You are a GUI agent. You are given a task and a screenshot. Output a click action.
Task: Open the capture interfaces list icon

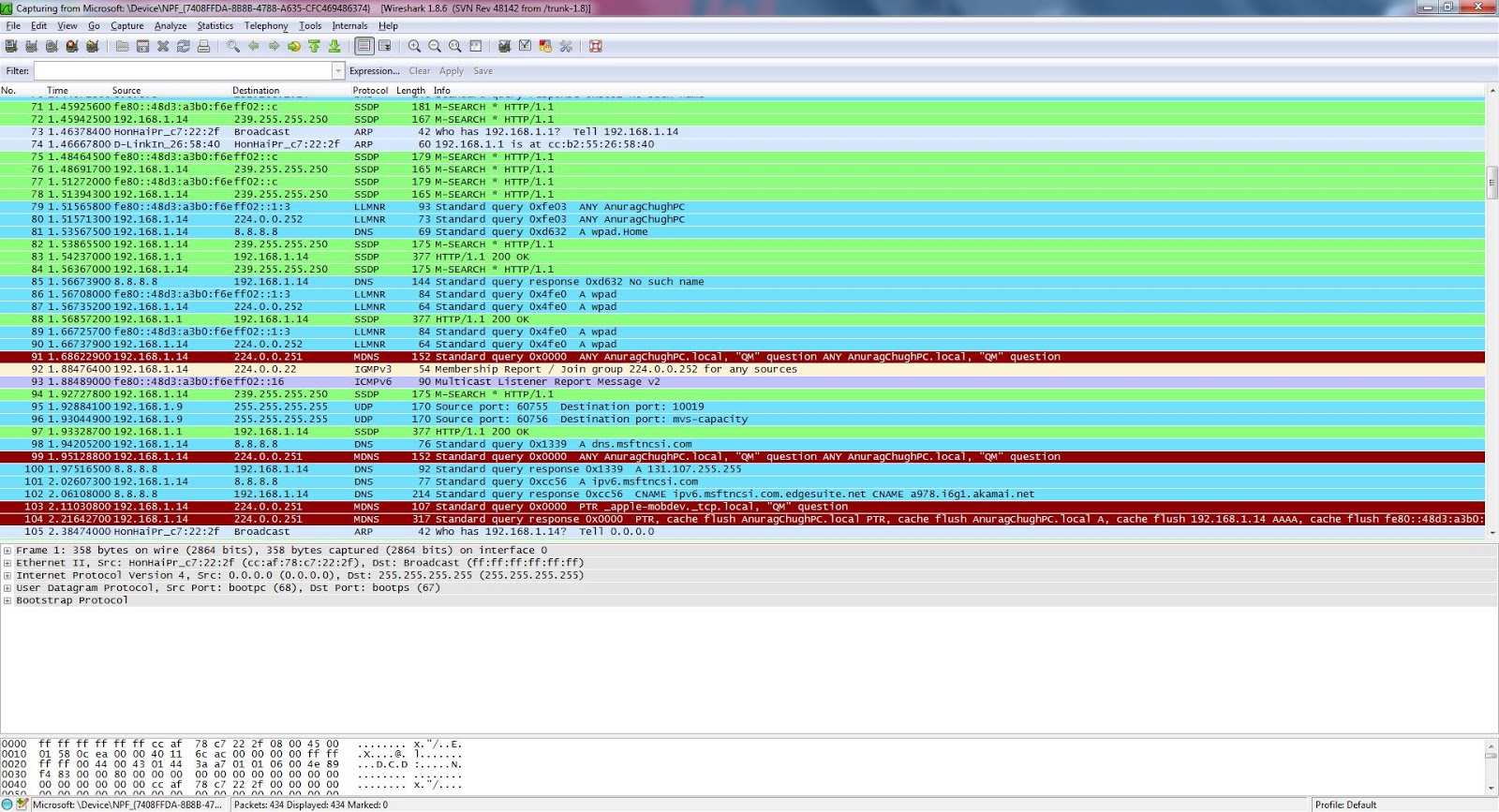(x=11, y=46)
